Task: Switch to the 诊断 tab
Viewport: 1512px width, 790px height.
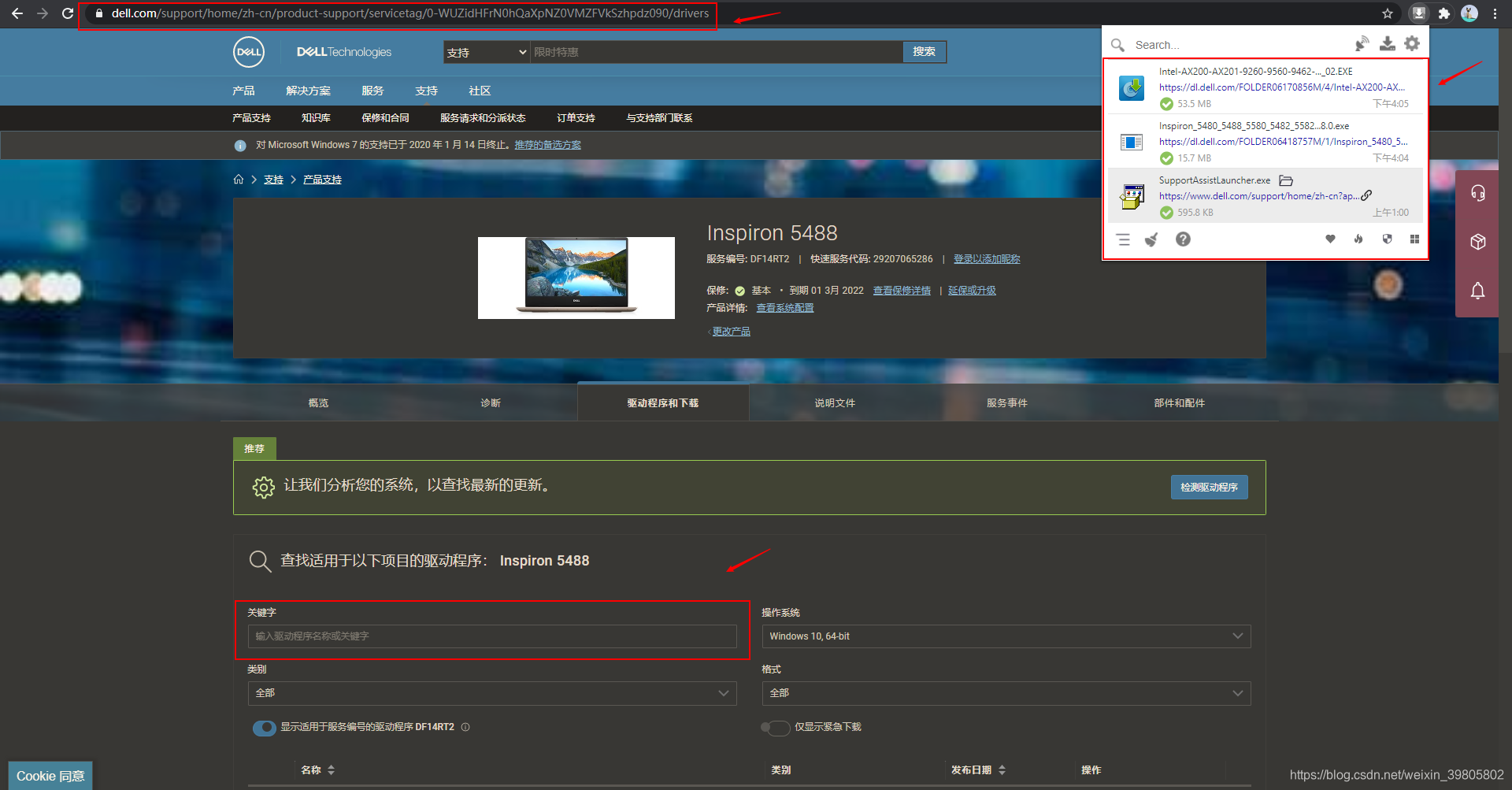Action: [x=491, y=402]
